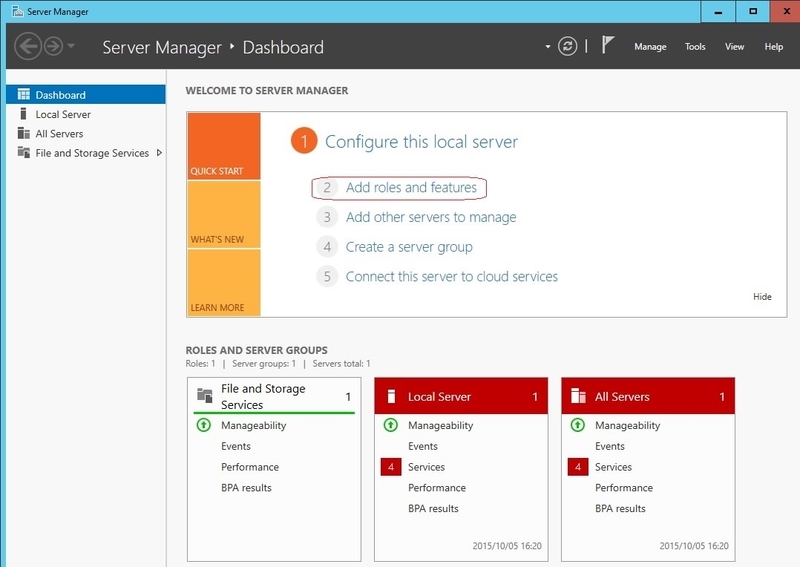Click the red 4 badge in Local Server tile
Viewport: 800px width, 567px height.
pos(391,466)
